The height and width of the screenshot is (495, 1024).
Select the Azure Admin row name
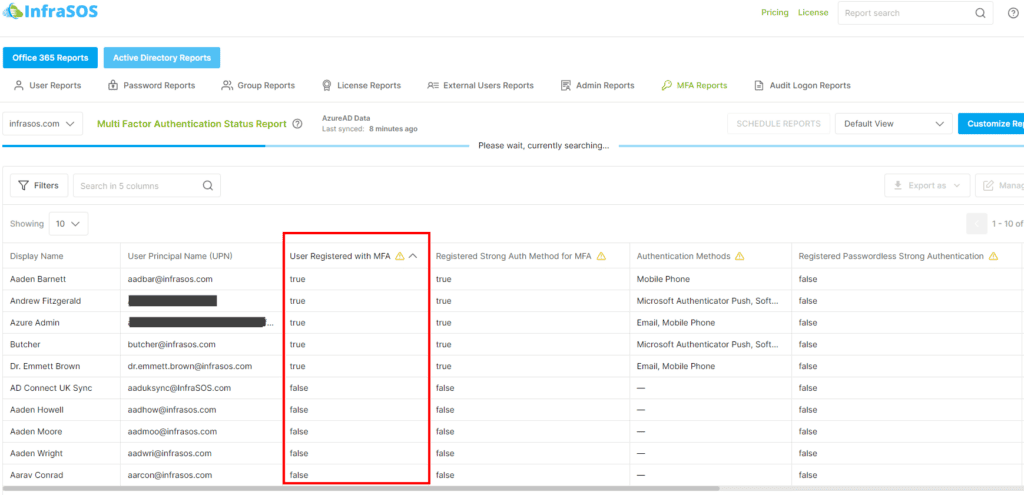point(34,323)
